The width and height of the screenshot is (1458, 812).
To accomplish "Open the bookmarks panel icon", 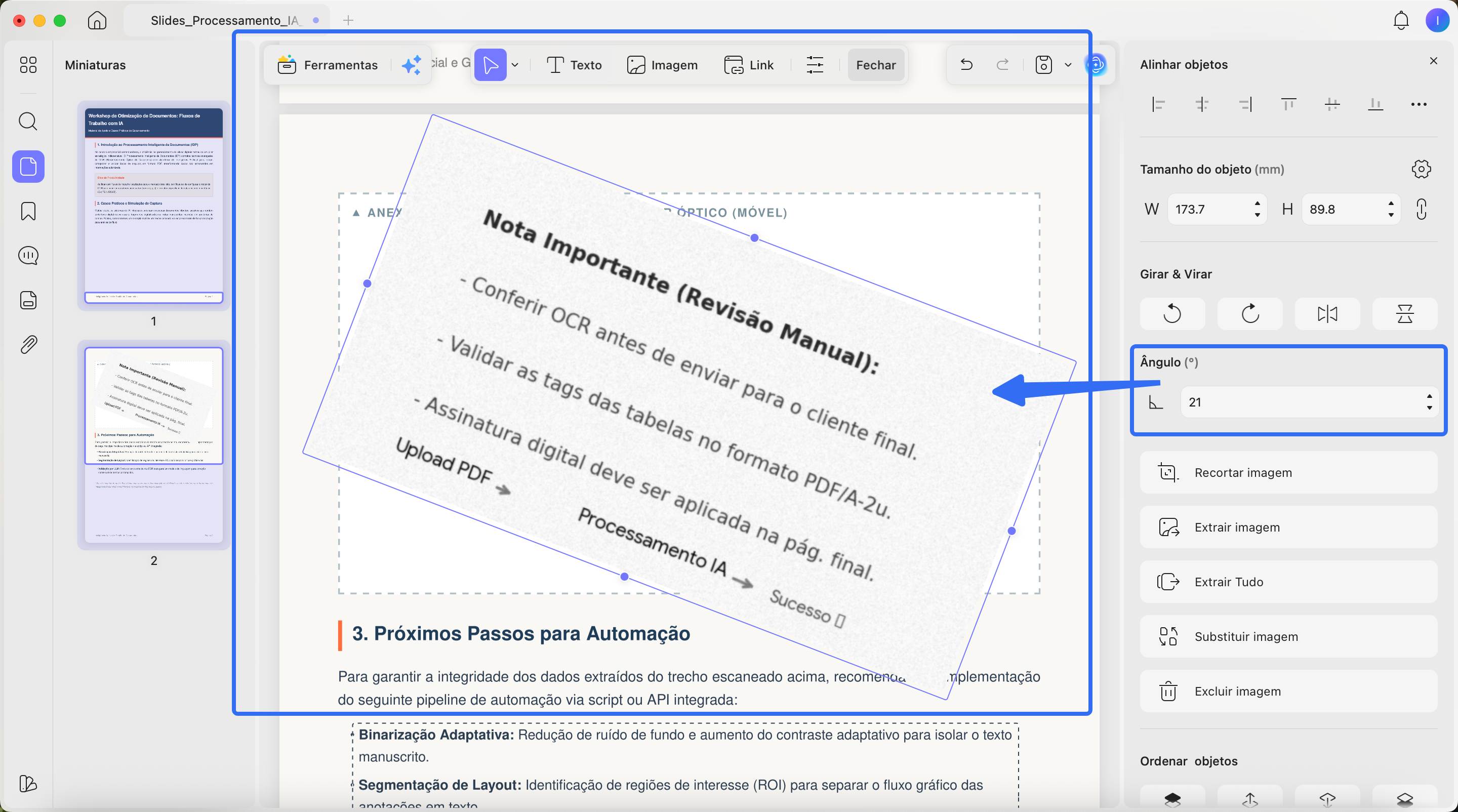I will pyautogui.click(x=28, y=211).
